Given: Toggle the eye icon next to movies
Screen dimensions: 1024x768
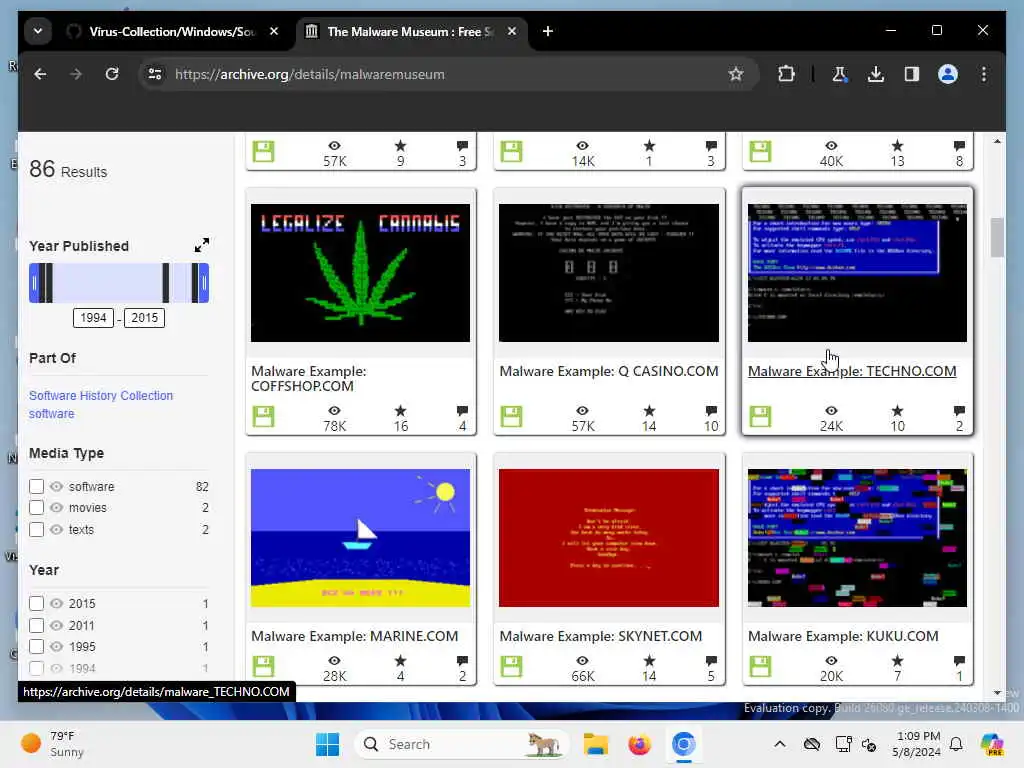Looking at the screenshot, I should (x=57, y=507).
